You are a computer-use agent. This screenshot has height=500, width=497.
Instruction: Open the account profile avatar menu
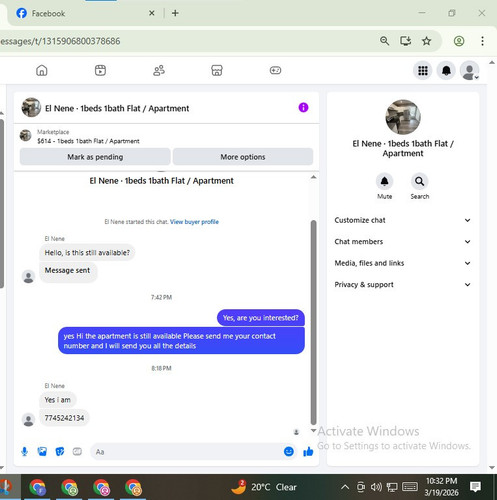[470, 71]
